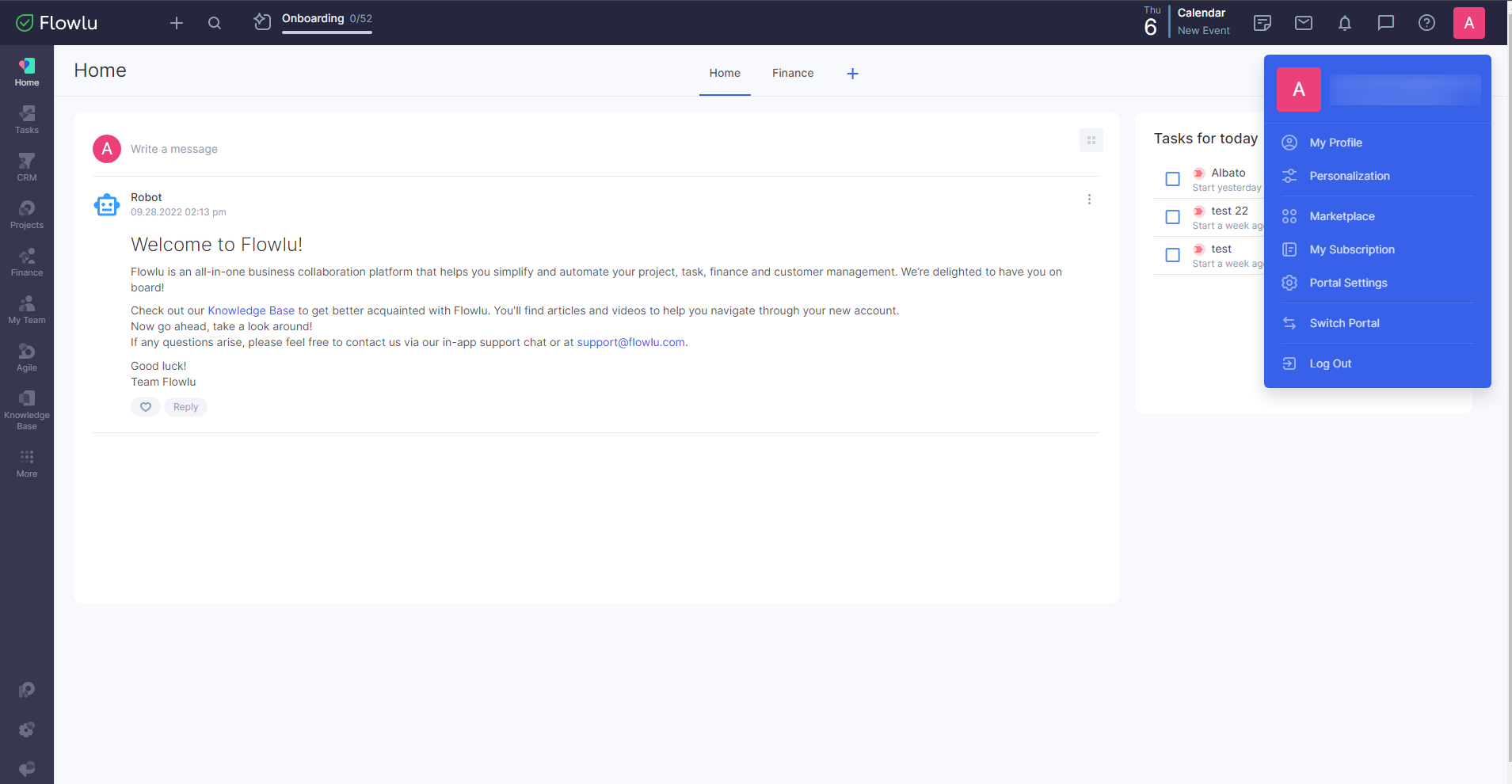Open the help question mark icon
Viewport: 1512px width, 784px height.
[x=1426, y=23]
